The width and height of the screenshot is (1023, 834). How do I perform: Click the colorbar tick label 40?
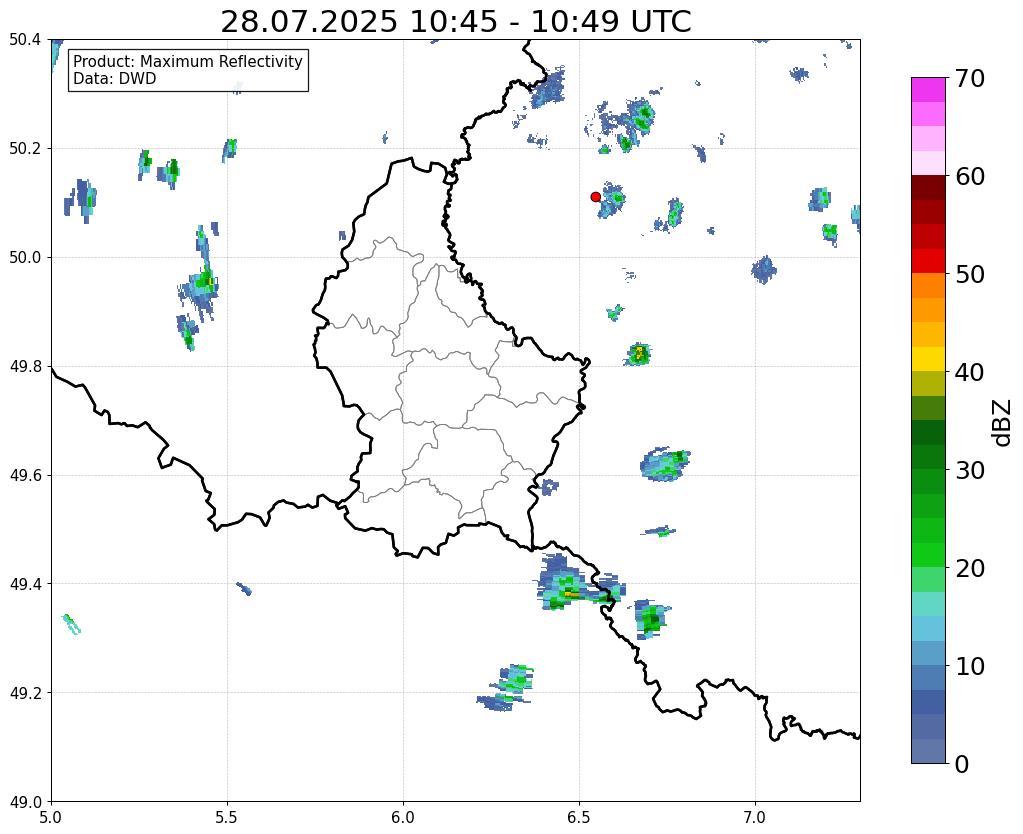click(x=969, y=372)
